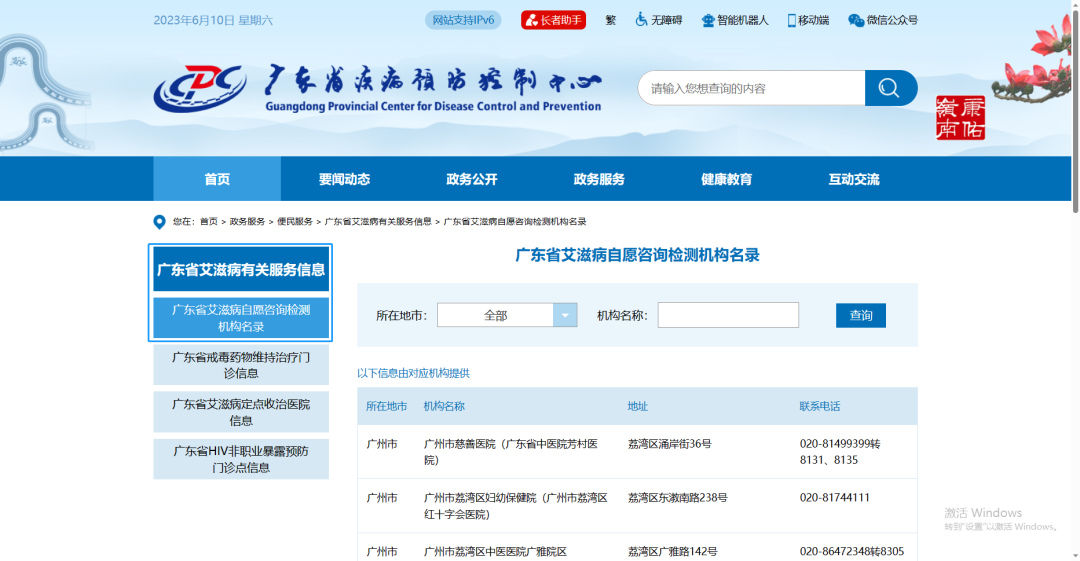The image size is (1080, 561).
Task: Select sidebar 广东省戒毒药物维持治疗门诊信息
Action: point(241,365)
